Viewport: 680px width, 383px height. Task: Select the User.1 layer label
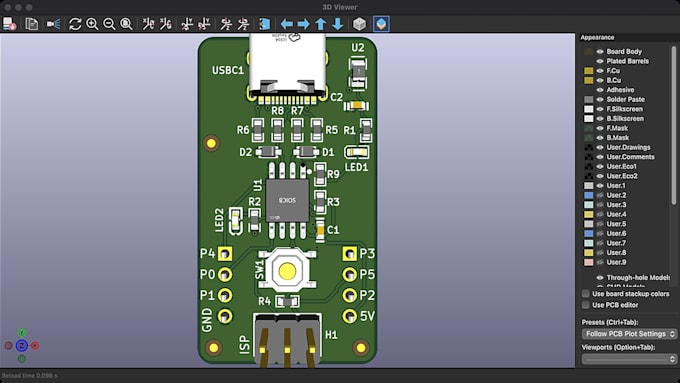pos(616,186)
